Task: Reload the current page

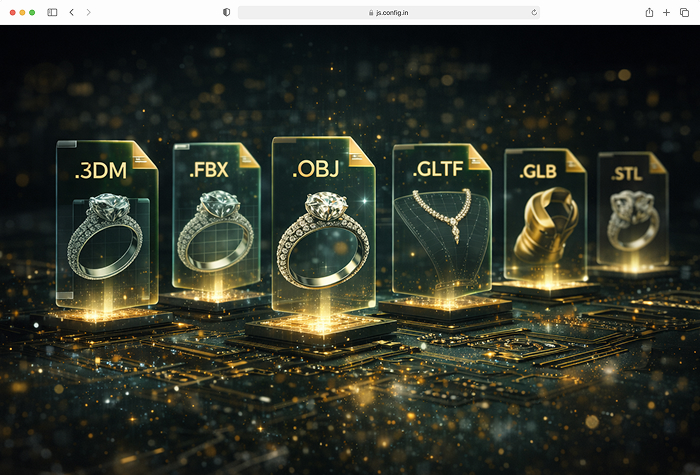Action: 535,12
